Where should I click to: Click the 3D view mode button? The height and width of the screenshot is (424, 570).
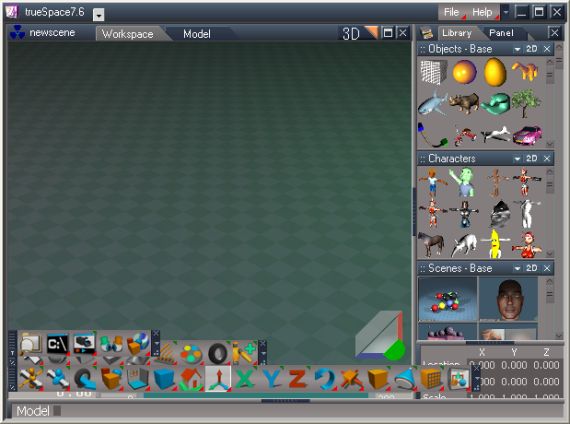click(x=351, y=34)
